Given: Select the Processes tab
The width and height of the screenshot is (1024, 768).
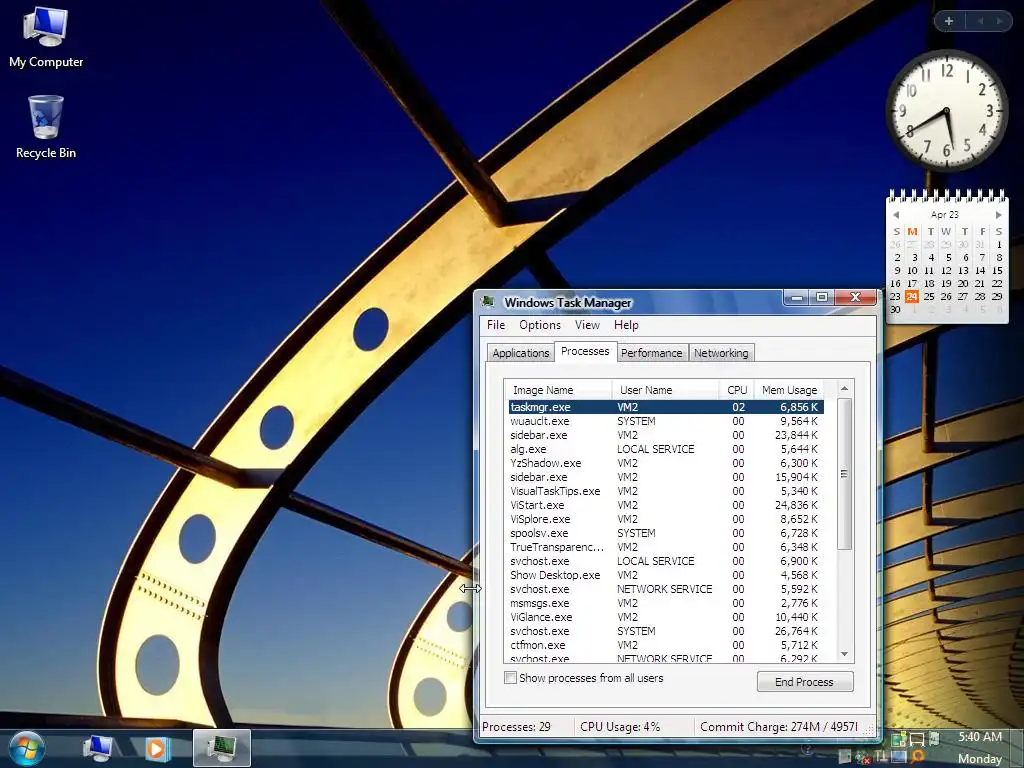Looking at the screenshot, I should [585, 351].
